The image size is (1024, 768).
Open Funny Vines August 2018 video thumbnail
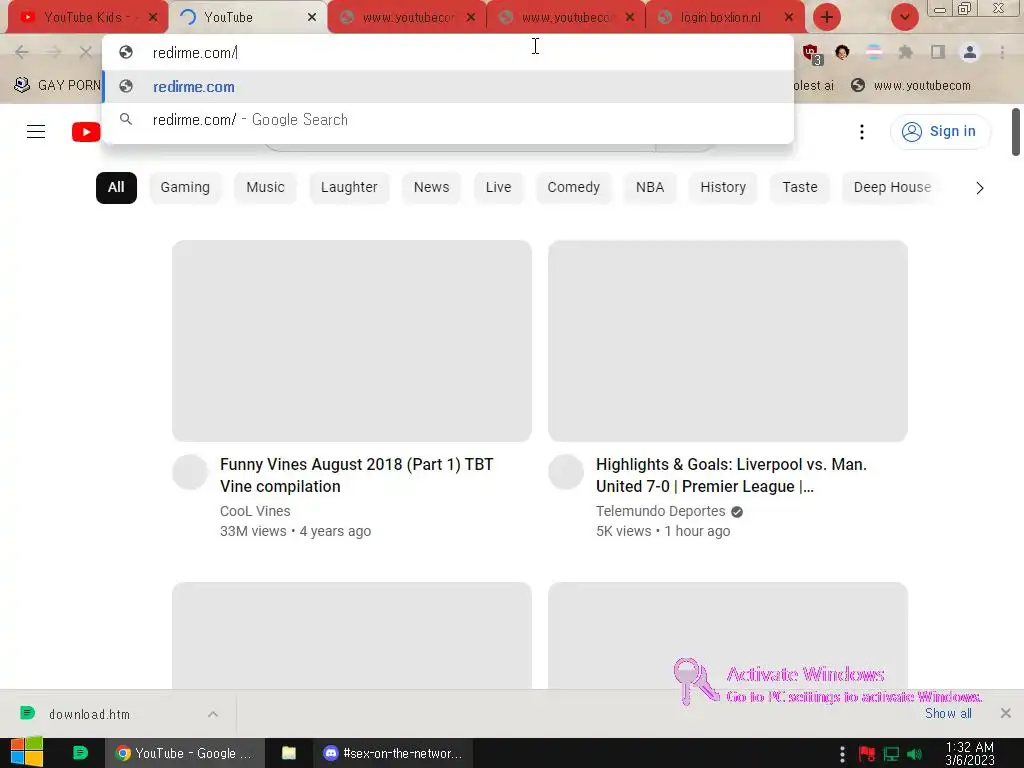coord(352,341)
